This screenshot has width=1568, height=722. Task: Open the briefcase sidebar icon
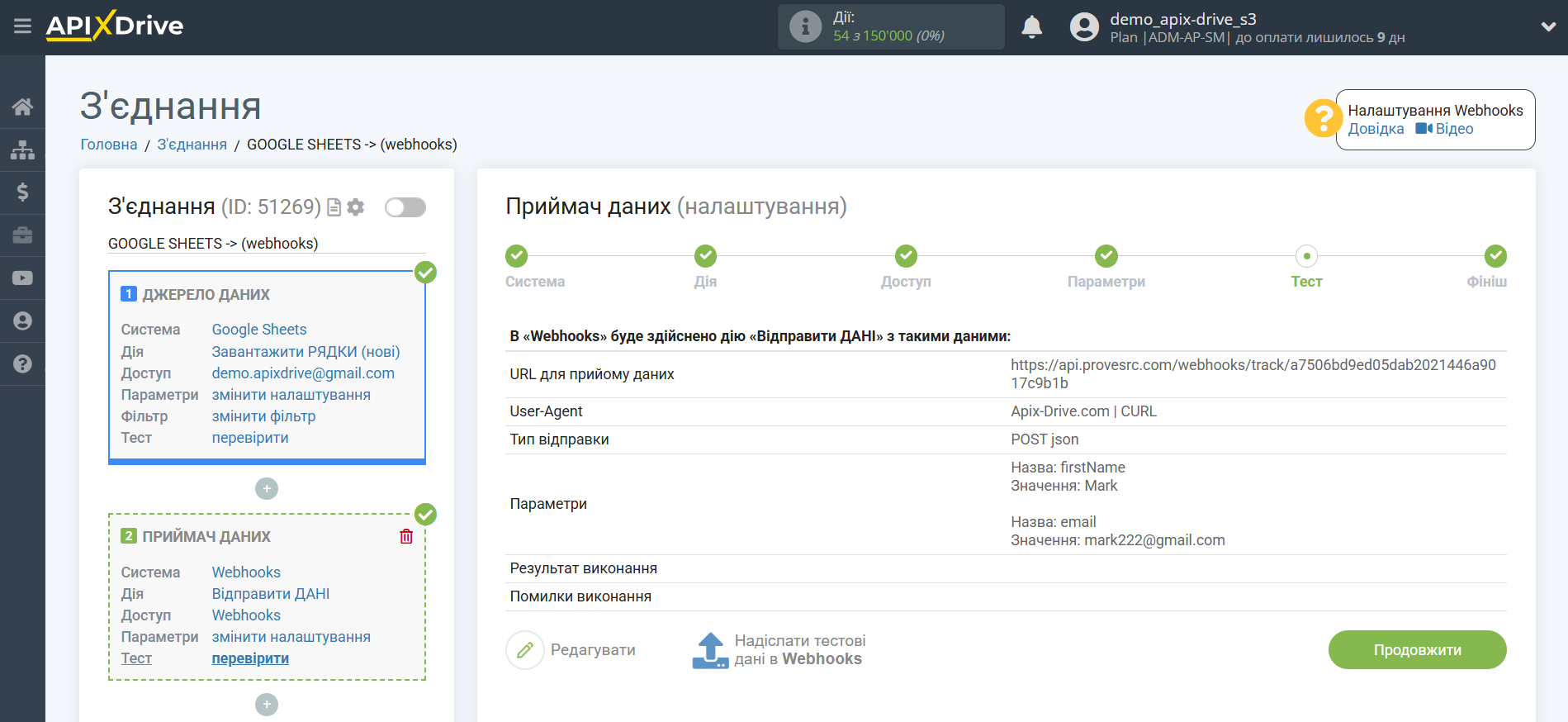coord(22,235)
